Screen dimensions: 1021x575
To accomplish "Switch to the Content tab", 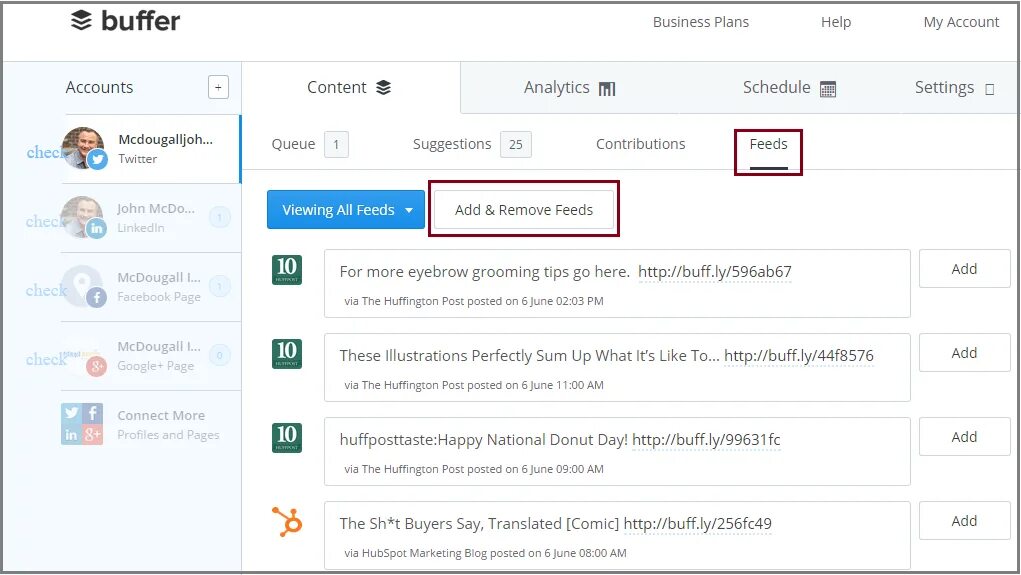I will coord(350,87).
